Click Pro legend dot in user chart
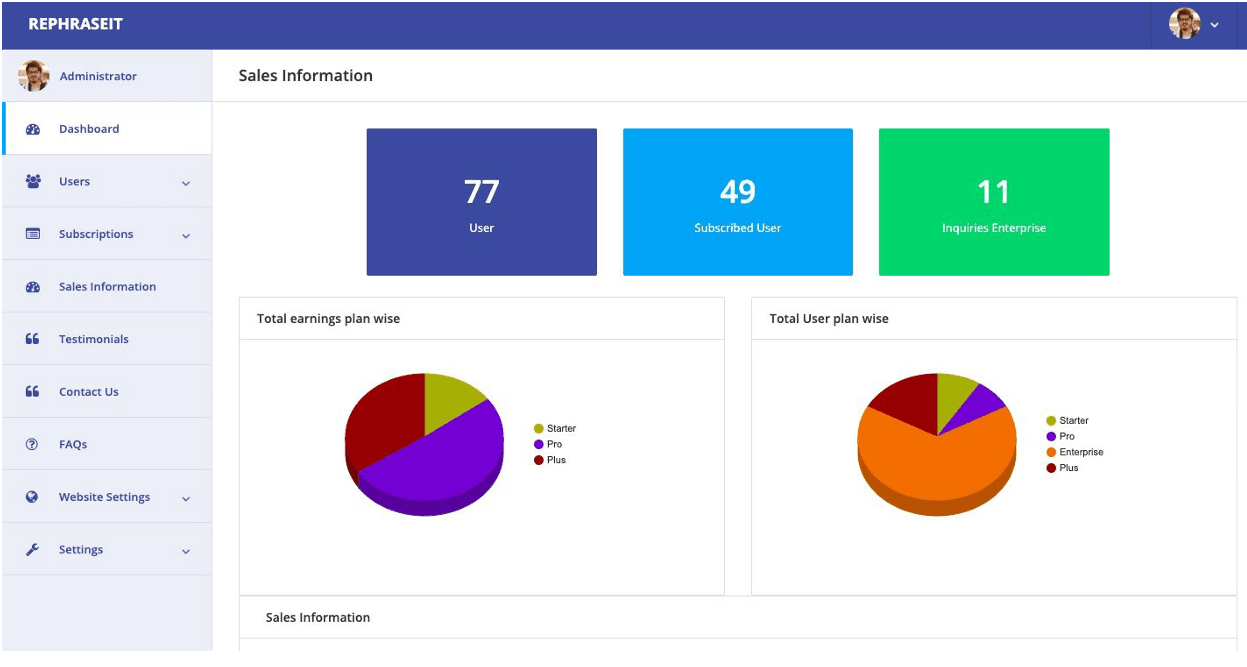Screen dimensions: 1247x667 click(x=1051, y=436)
